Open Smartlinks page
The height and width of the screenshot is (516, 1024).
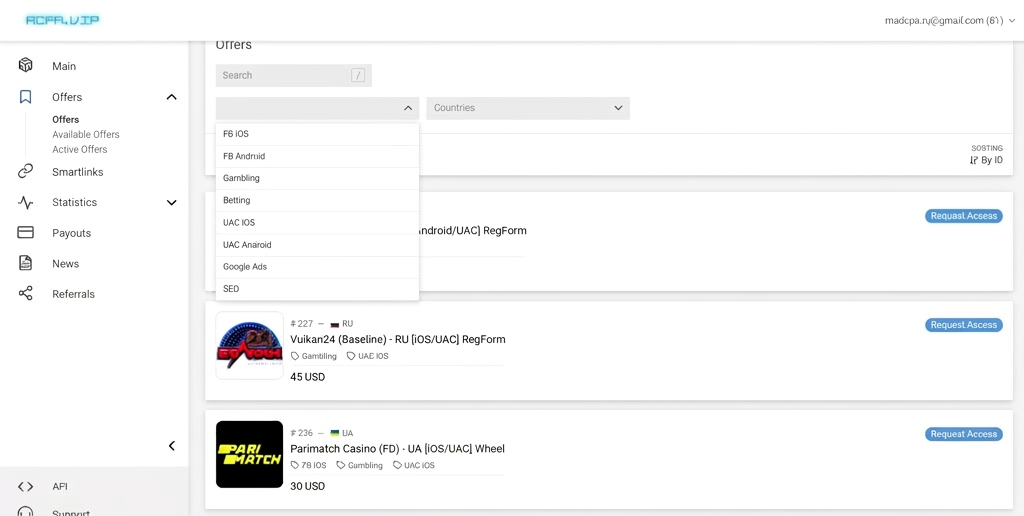click(x=78, y=172)
